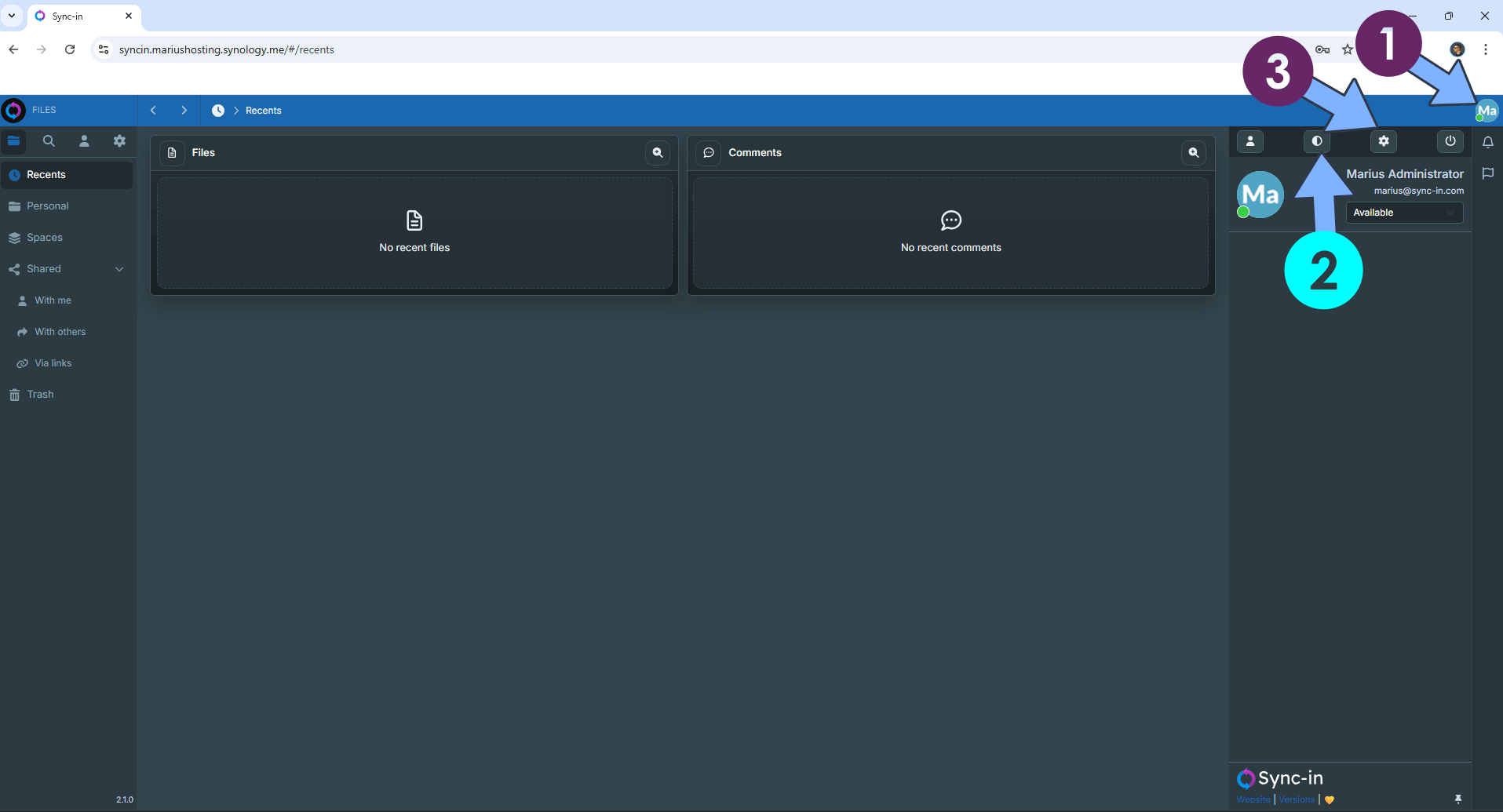Screen dimensions: 1503x812
Task: Open the search tool in the left sidebar
Action: click(x=49, y=141)
